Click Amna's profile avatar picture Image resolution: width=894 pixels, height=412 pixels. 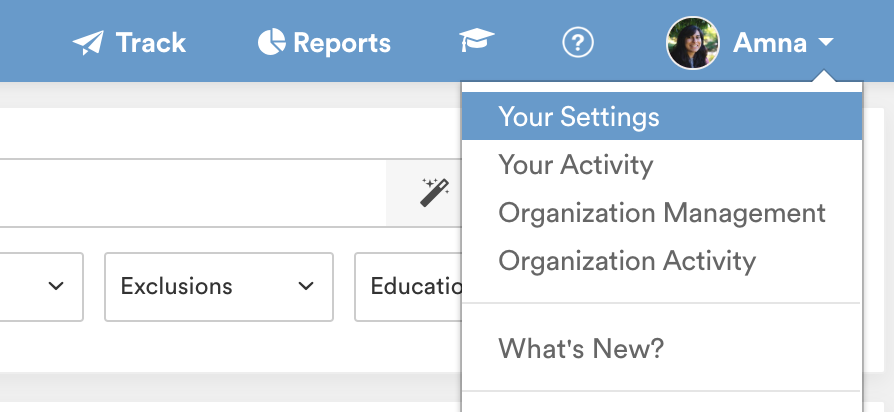(693, 43)
